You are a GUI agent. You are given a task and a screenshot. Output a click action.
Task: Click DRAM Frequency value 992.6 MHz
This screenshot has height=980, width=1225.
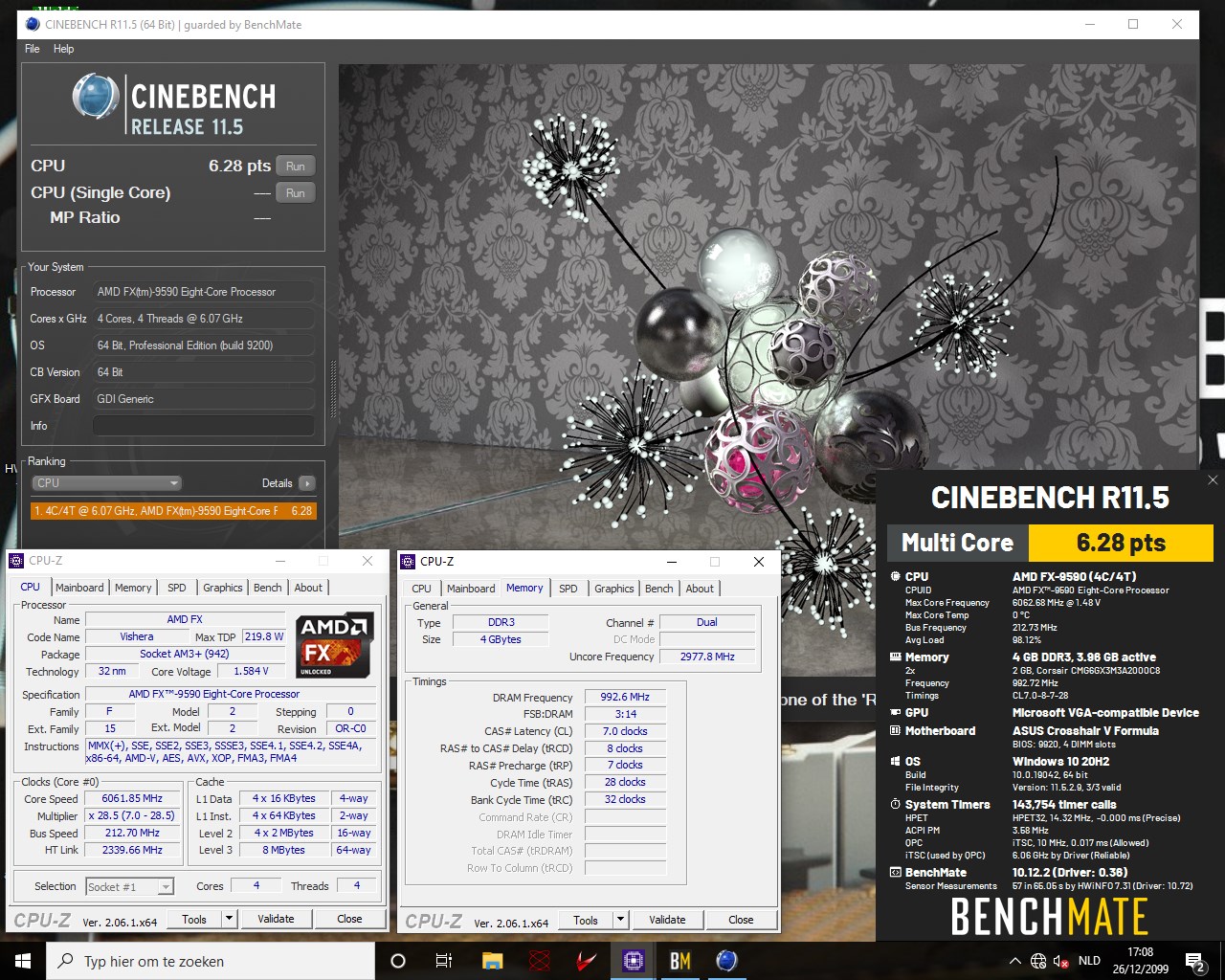(625, 697)
